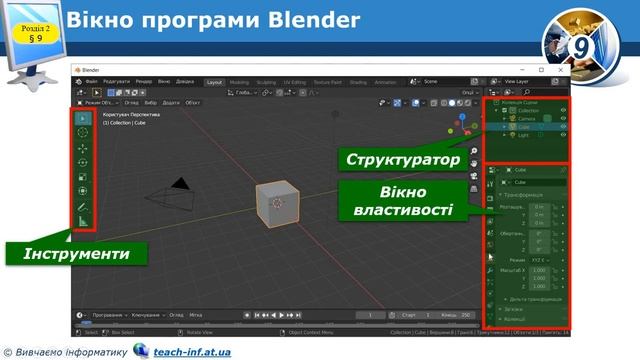Activate the Transform tool
Image resolution: width=640 pixels, height=360 pixels.
83,191
